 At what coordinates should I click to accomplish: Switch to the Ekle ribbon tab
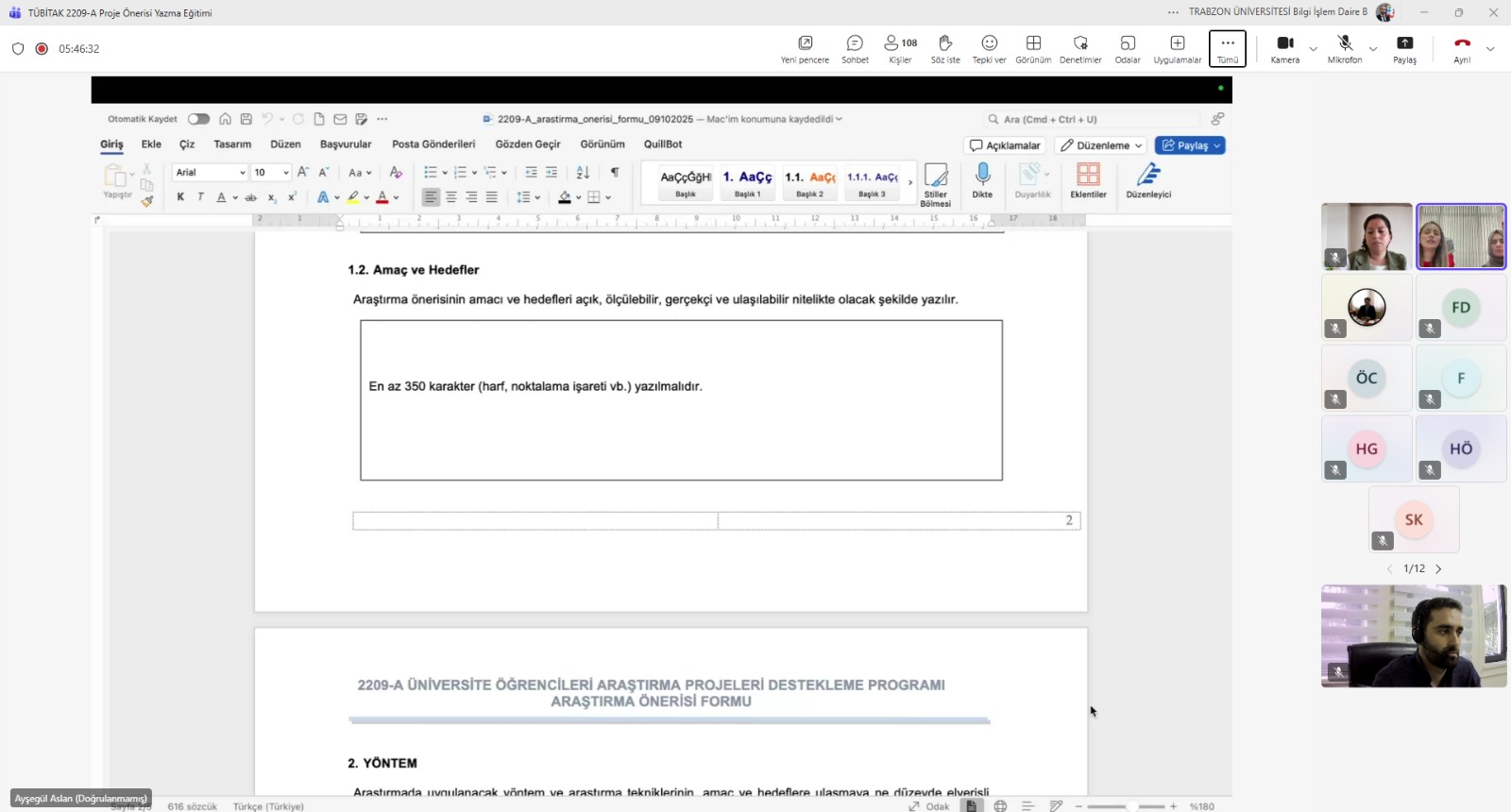(x=151, y=144)
